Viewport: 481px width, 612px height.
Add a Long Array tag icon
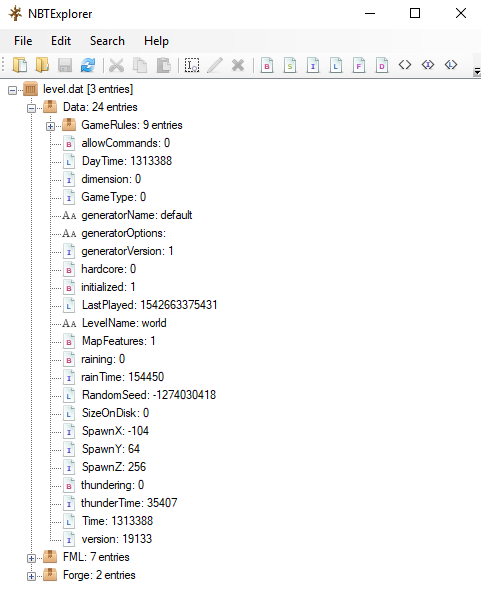tap(451, 64)
